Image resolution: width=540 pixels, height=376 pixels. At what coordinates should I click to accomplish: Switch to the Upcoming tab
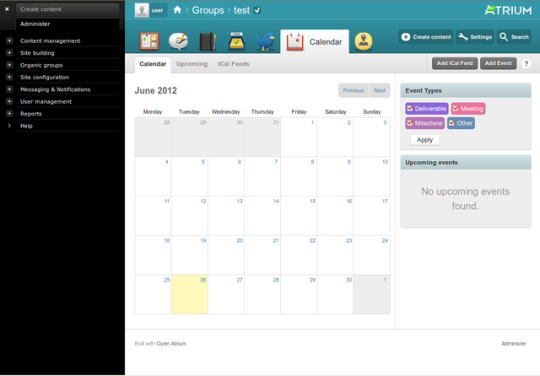pos(192,64)
